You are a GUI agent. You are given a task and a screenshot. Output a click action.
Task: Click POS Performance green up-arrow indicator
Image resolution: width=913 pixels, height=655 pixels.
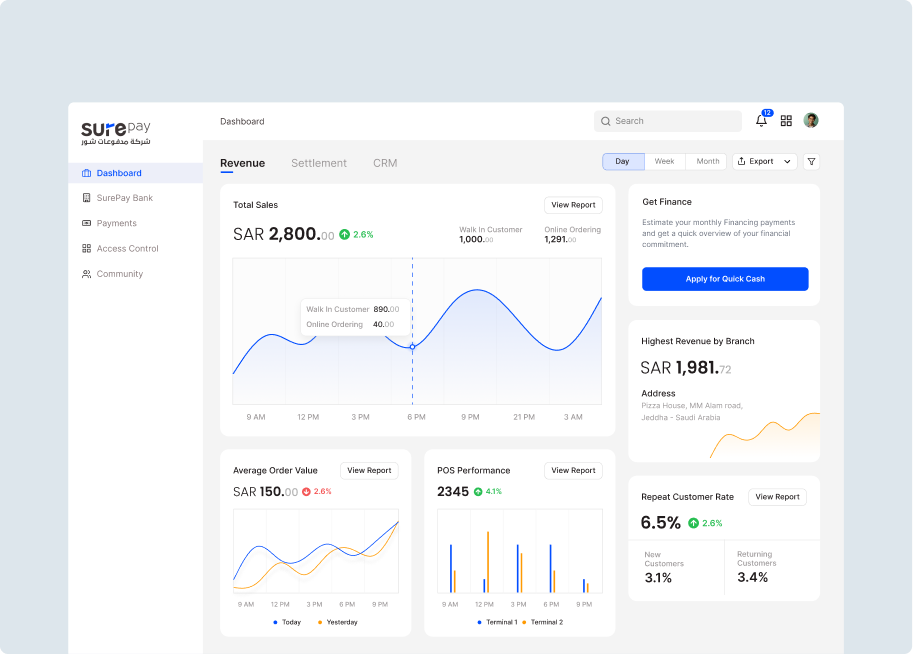[478, 492]
